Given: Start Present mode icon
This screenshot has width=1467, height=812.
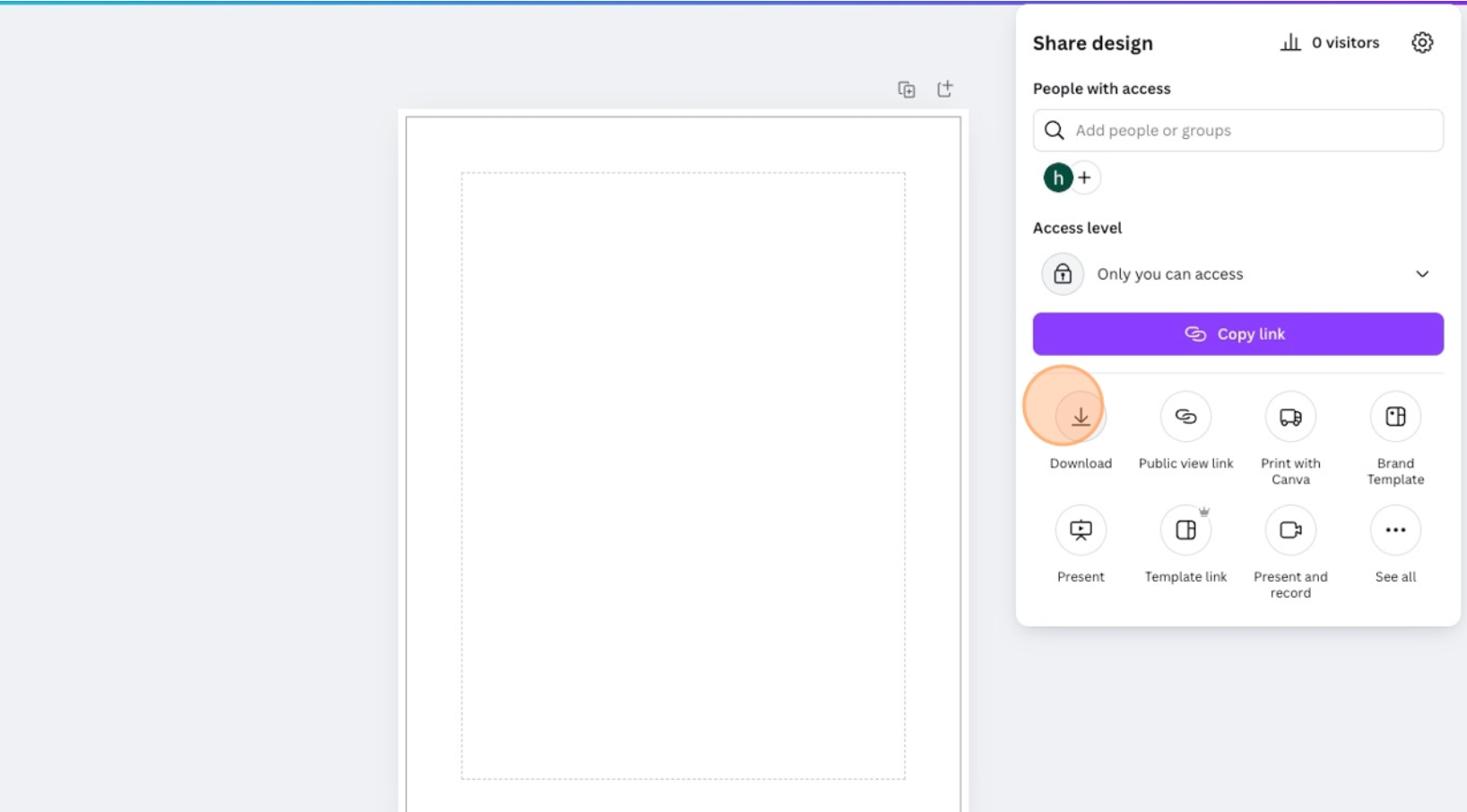Looking at the screenshot, I should (x=1081, y=530).
